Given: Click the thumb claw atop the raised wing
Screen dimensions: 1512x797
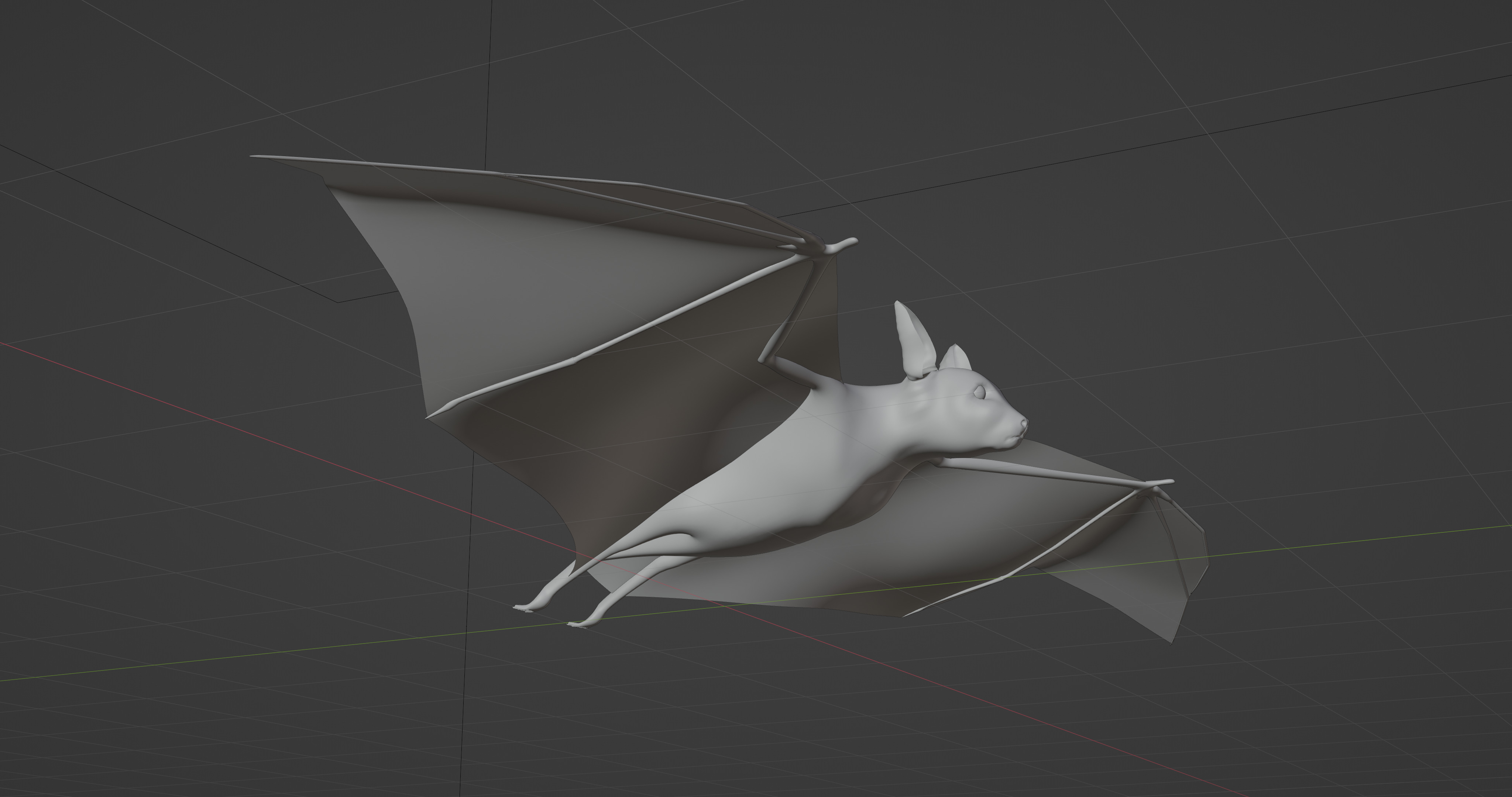Looking at the screenshot, I should pyautogui.click(x=842, y=245).
